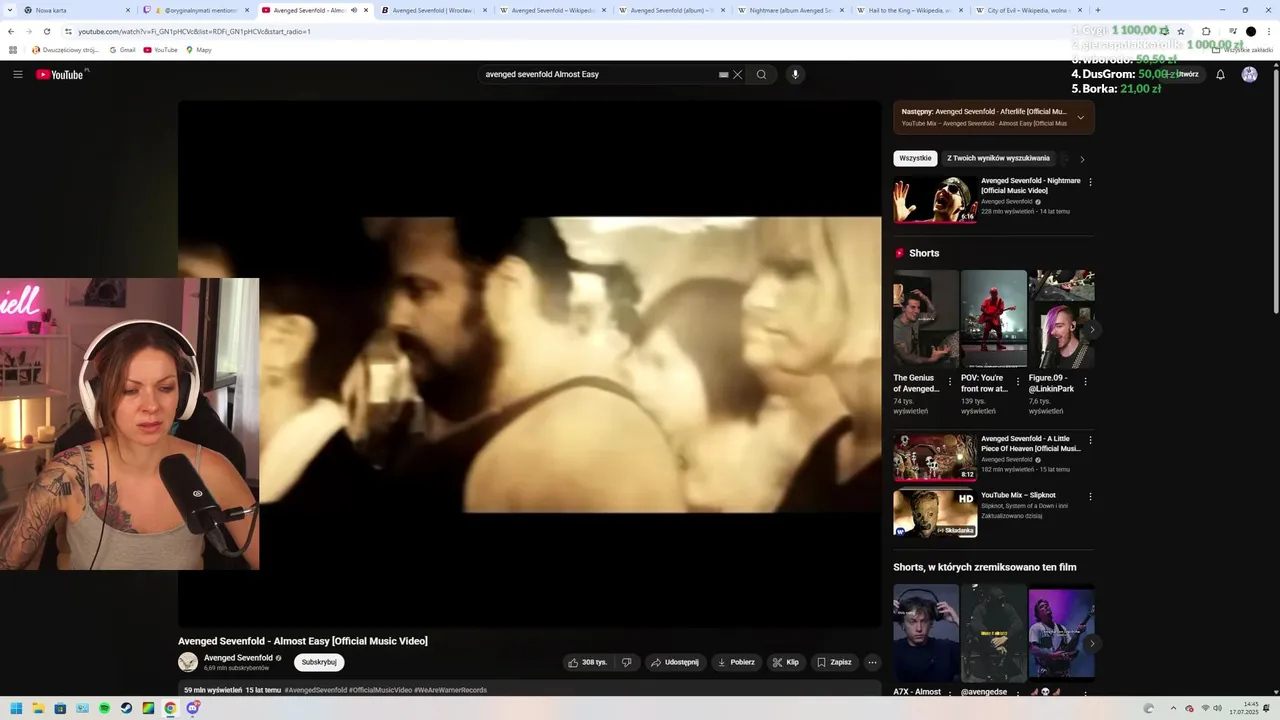1280x720 pixels.
Task: Go back in browser history
Action: tap(11, 31)
